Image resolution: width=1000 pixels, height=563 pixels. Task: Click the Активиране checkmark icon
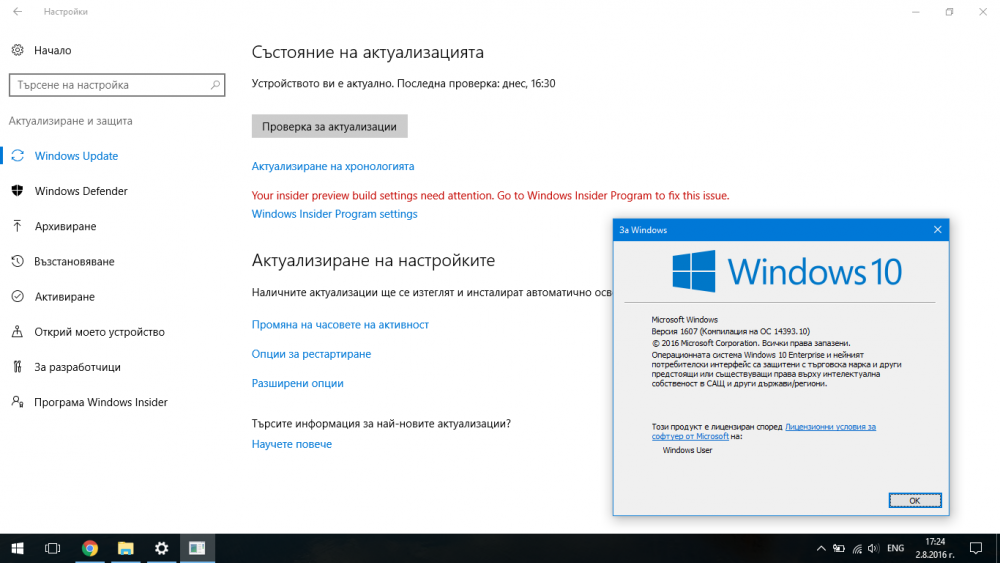point(18,296)
